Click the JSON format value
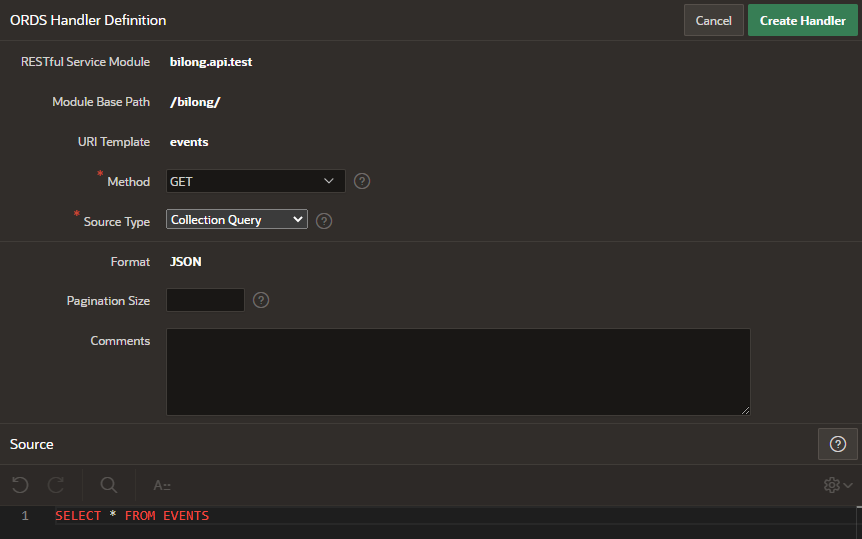 (186, 261)
